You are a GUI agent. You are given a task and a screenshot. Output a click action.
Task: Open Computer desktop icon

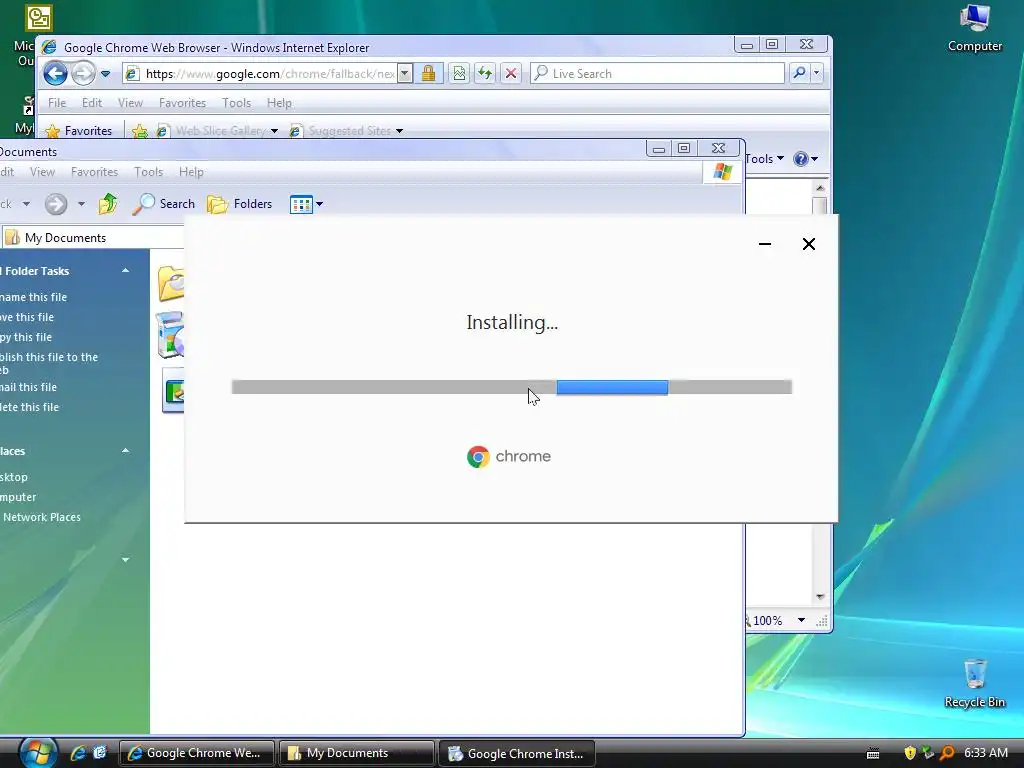(975, 27)
